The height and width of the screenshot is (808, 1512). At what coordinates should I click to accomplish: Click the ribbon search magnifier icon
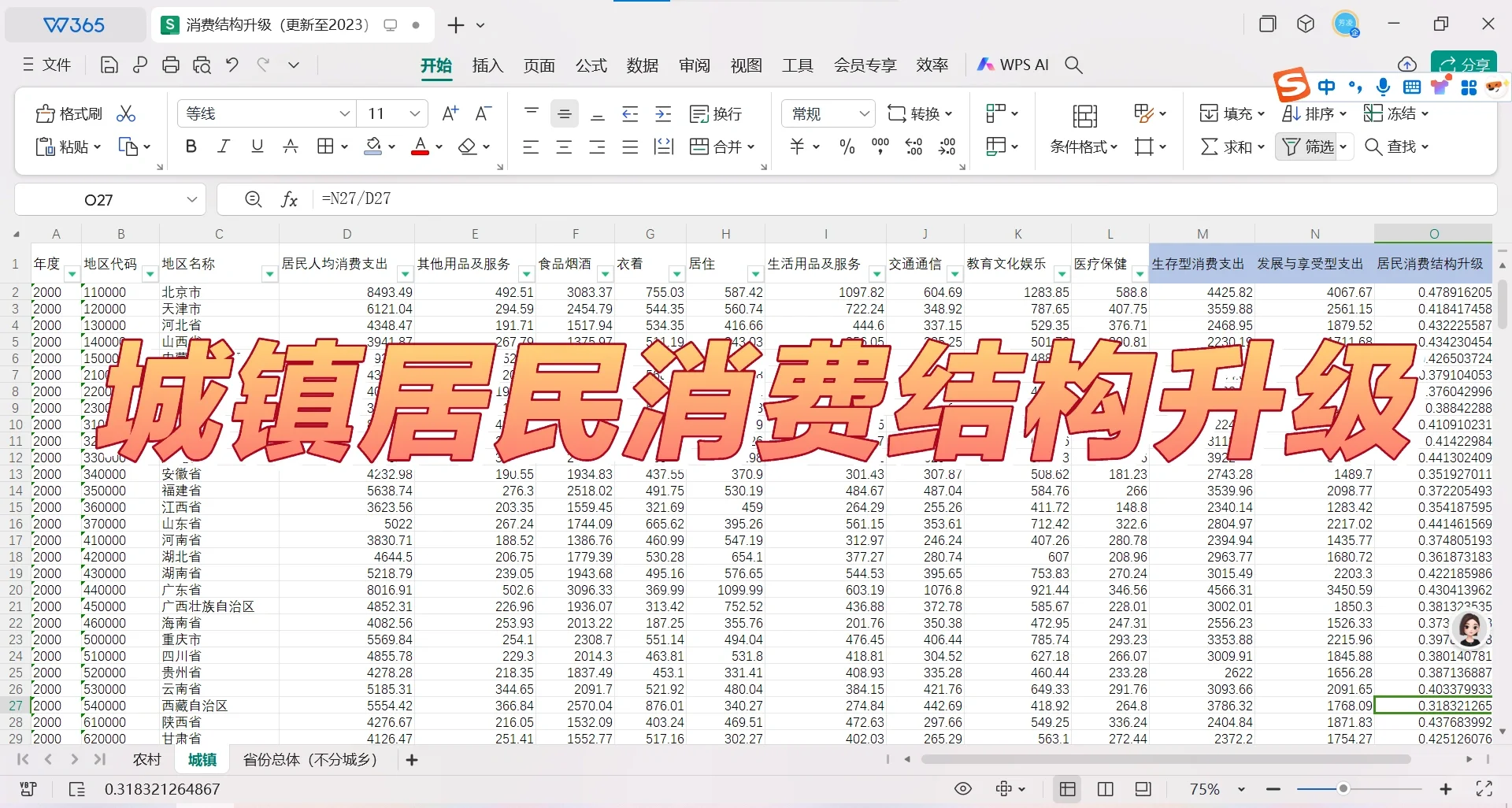click(1073, 65)
